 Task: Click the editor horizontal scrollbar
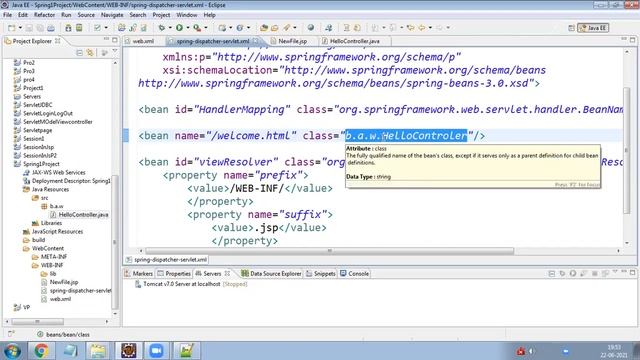[x=330, y=251]
